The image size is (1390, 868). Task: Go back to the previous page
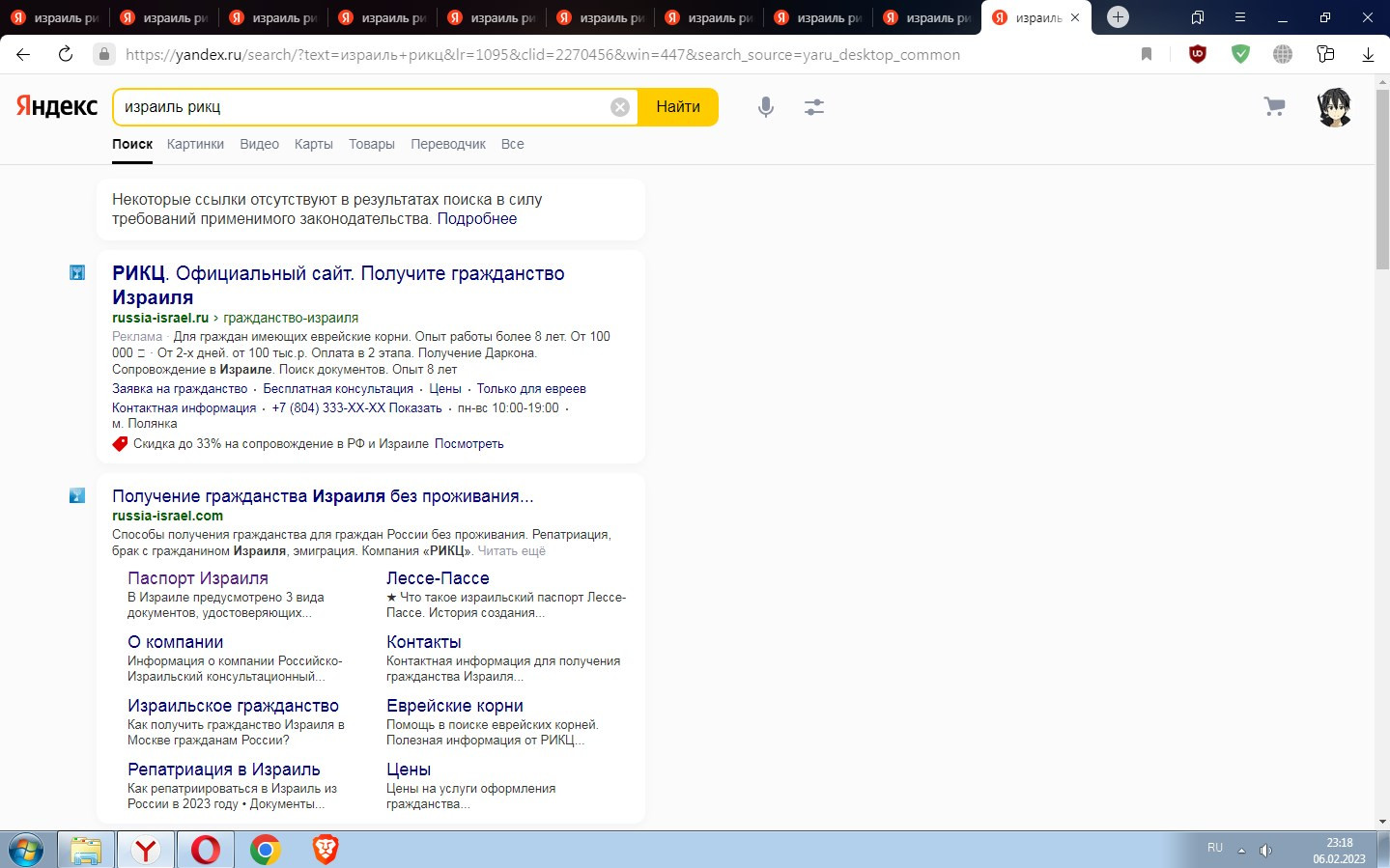tap(23, 54)
